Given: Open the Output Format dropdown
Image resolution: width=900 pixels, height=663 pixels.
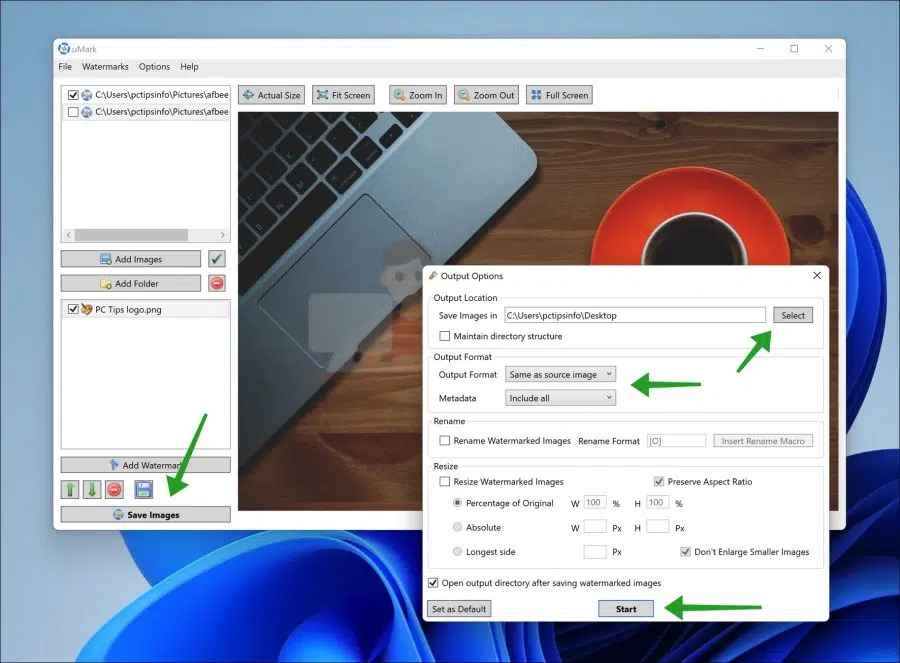Looking at the screenshot, I should [560, 374].
